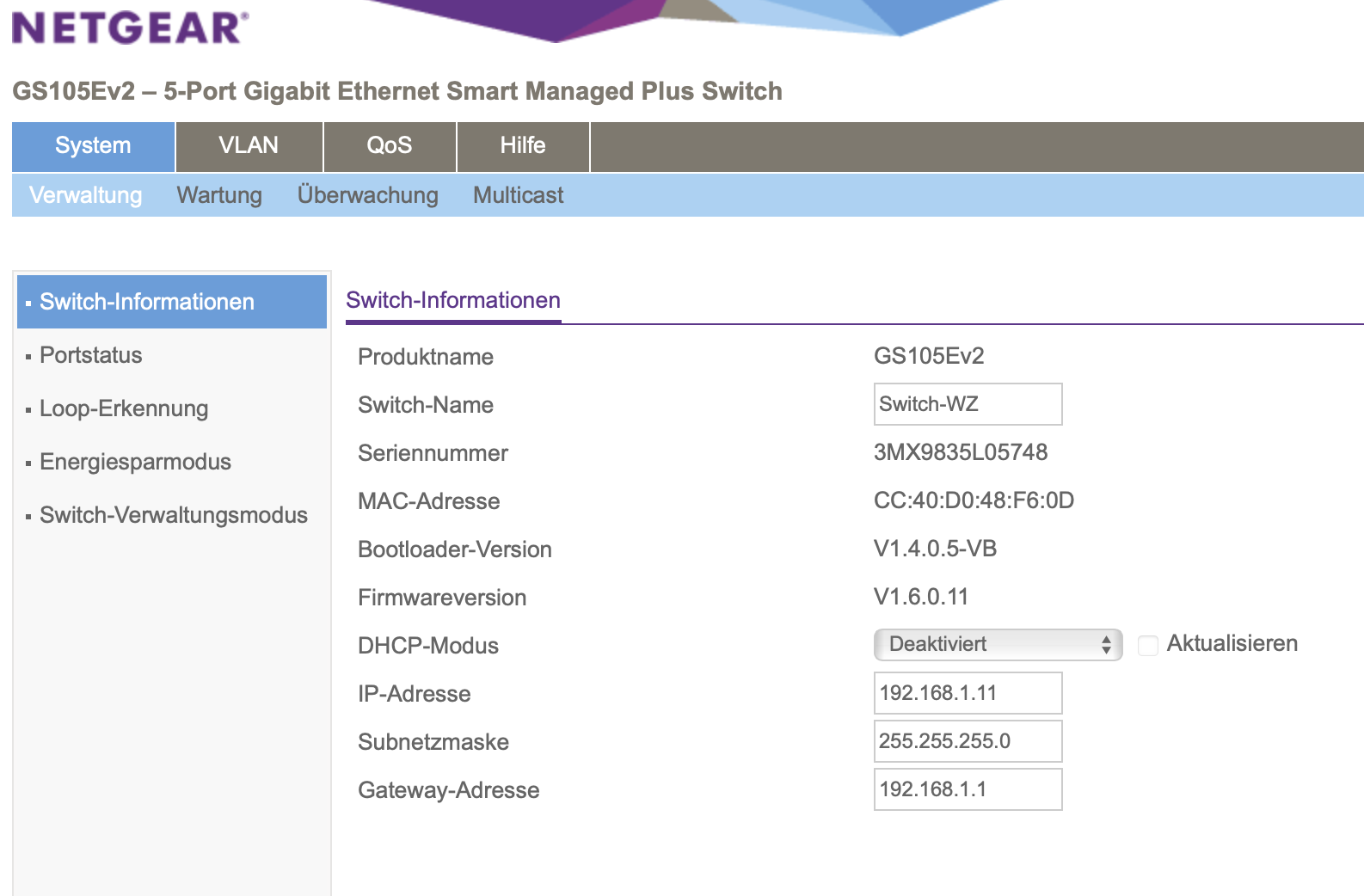Switch to the QoS tab
This screenshot has height=896, width=1364.
tap(390, 146)
